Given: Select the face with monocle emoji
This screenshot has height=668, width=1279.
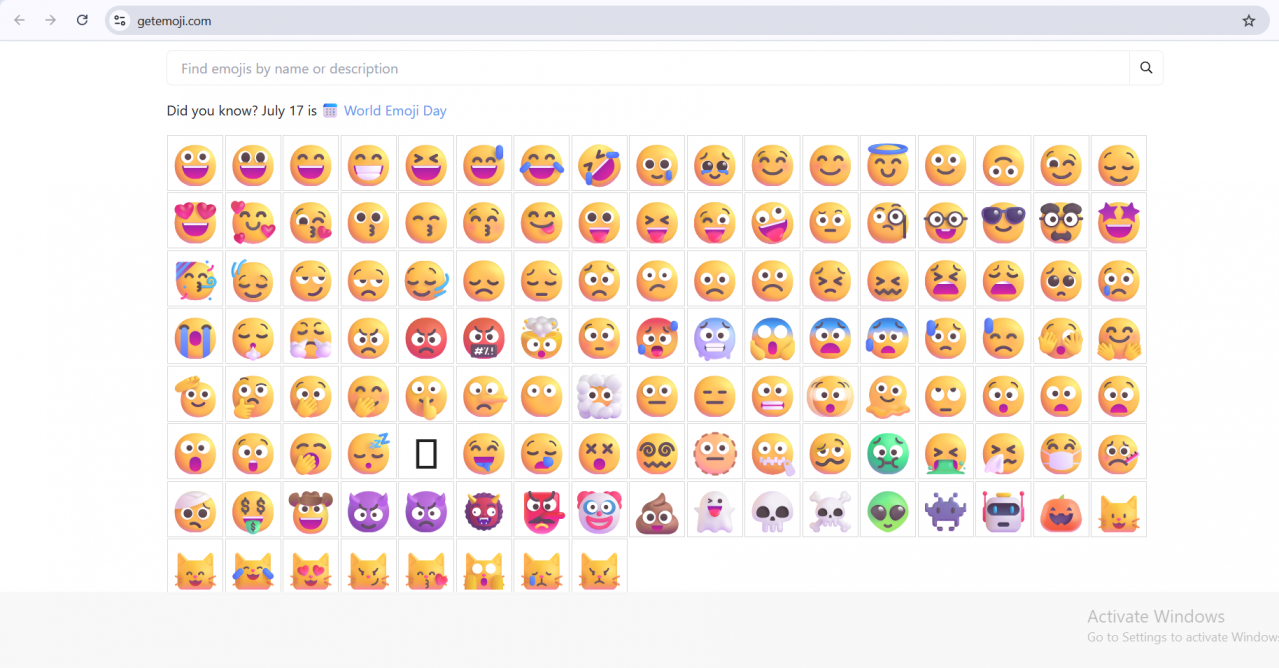Looking at the screenshot, I should tap(888, 222).
